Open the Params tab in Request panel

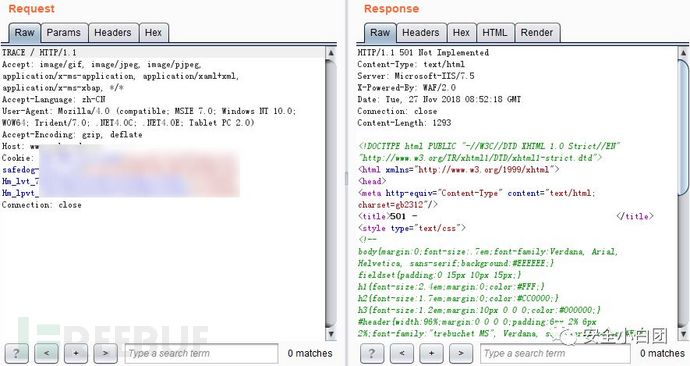(63, 33)
